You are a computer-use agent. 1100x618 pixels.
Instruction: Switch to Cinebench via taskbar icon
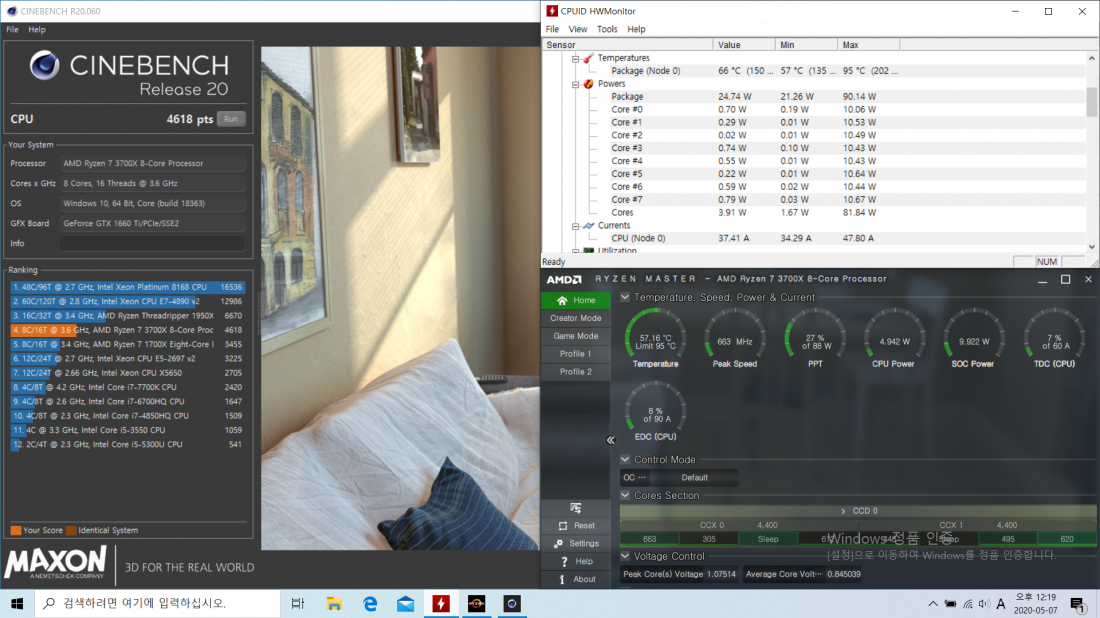point(512,604)
